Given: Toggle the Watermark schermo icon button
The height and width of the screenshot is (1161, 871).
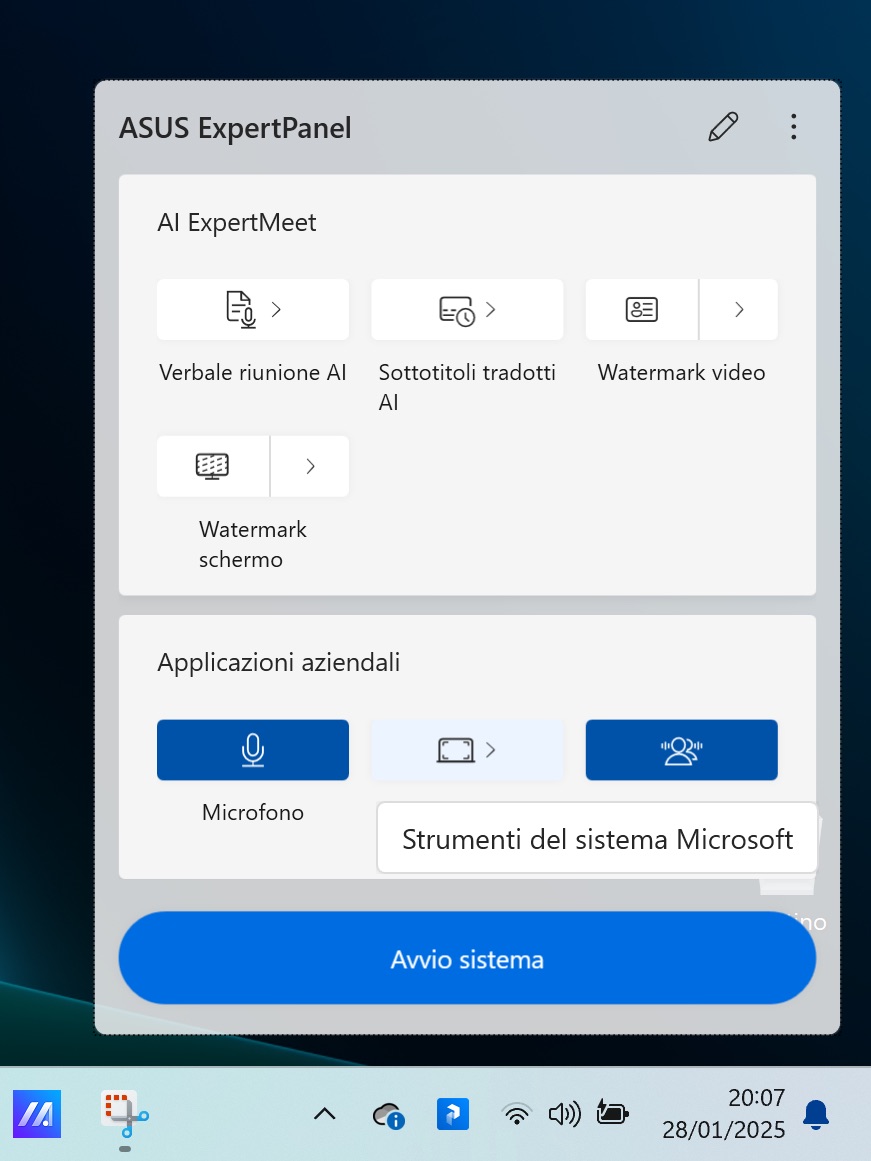Looking at the screenshot, I should tap(213, 466).
